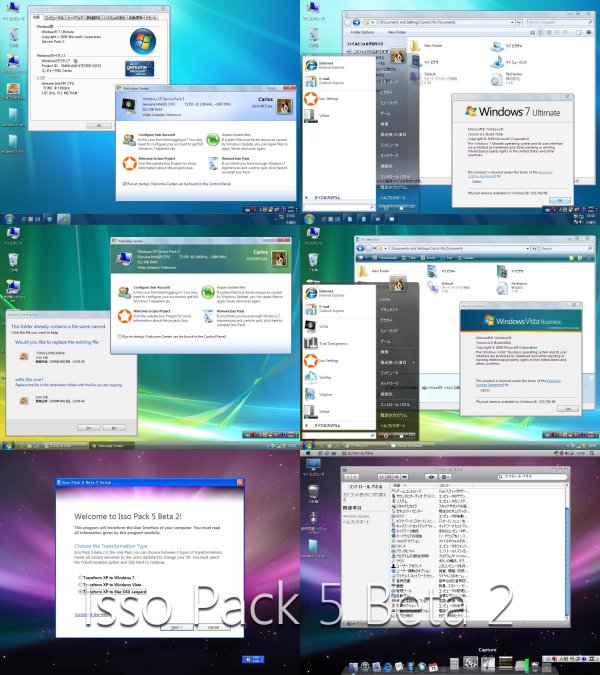600x675 pixels.
Task: Switch to ハードウェア tab in System Properties
Action: (x=75, y=18)
